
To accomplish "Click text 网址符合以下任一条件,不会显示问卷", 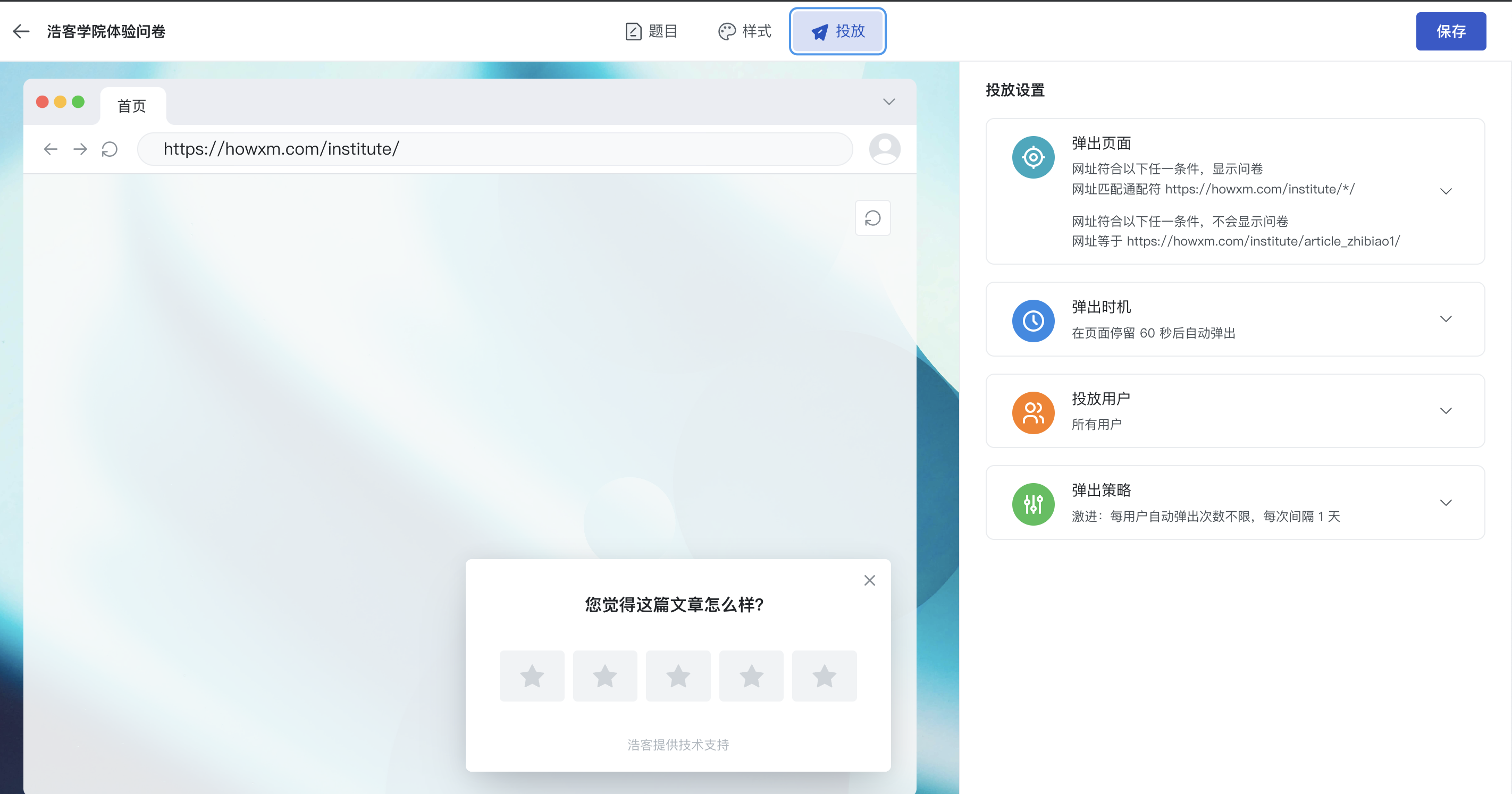I will coord(1180,221).
